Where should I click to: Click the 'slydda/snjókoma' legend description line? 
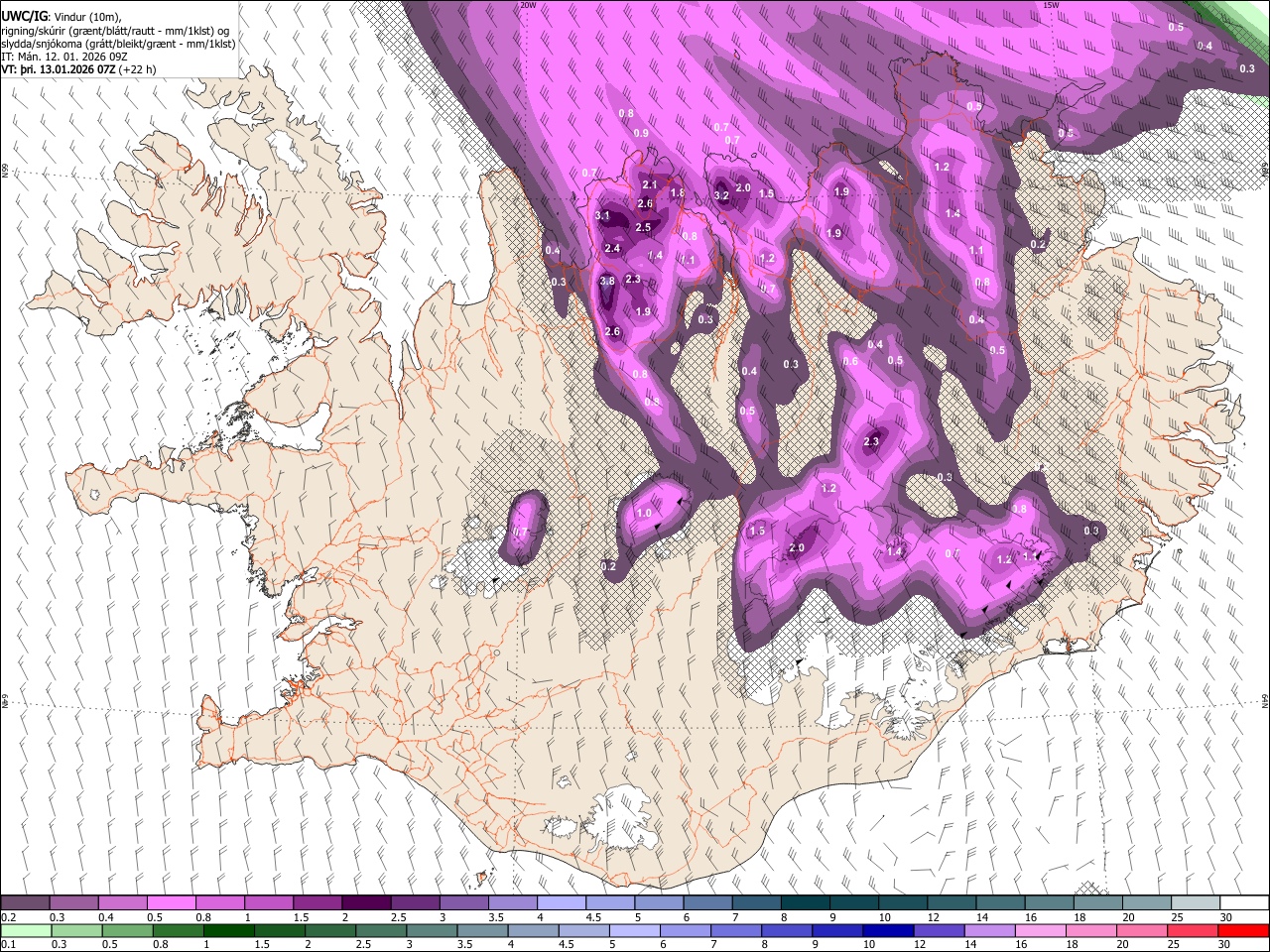tap(119, 44)
